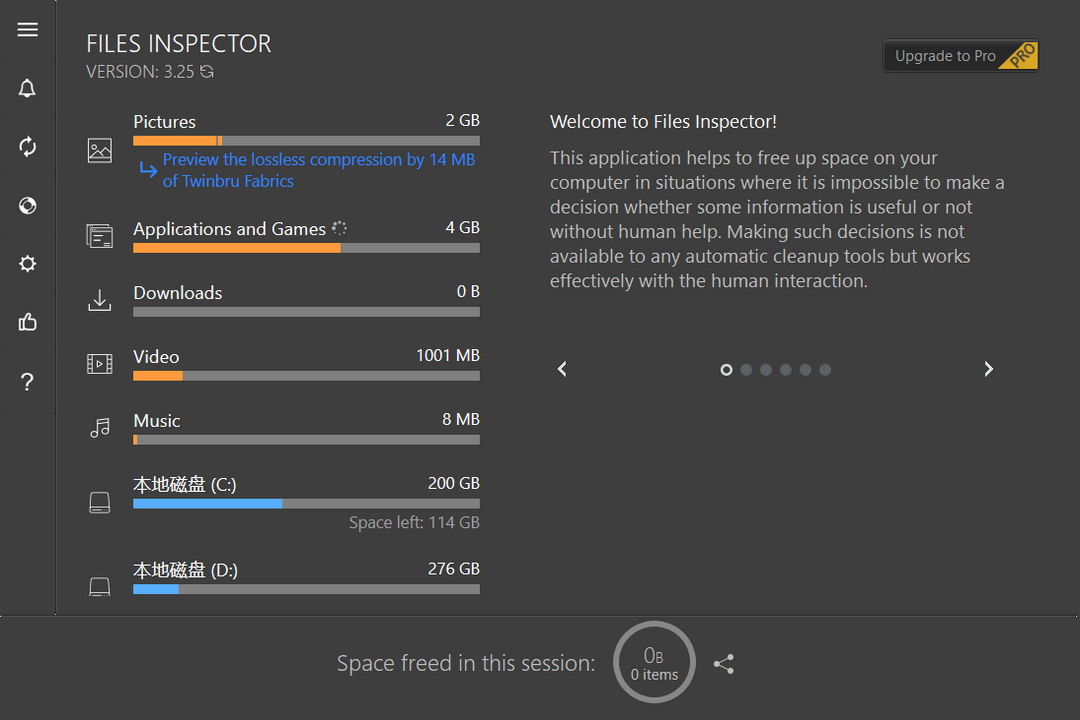Open the Pictures category
Viewport: 1080px width, 720px height.
(165, 122)
